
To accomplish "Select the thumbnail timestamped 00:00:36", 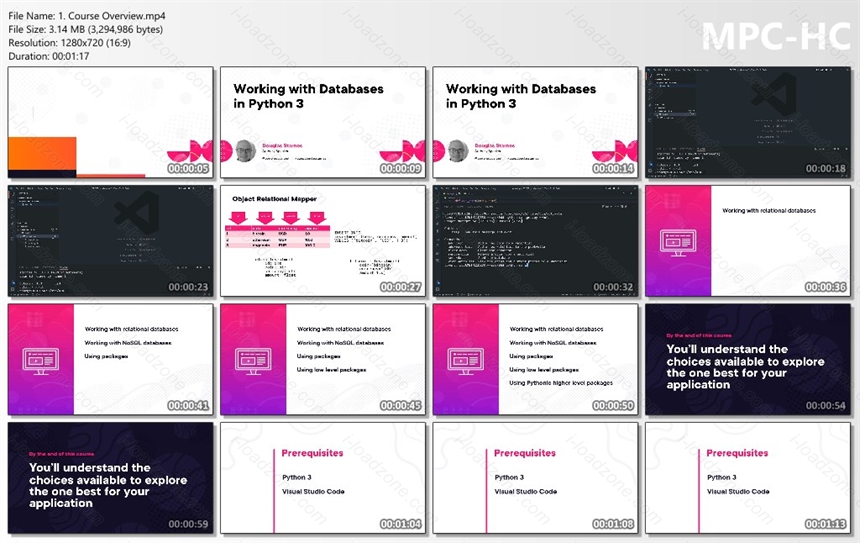I will (748, 241).
